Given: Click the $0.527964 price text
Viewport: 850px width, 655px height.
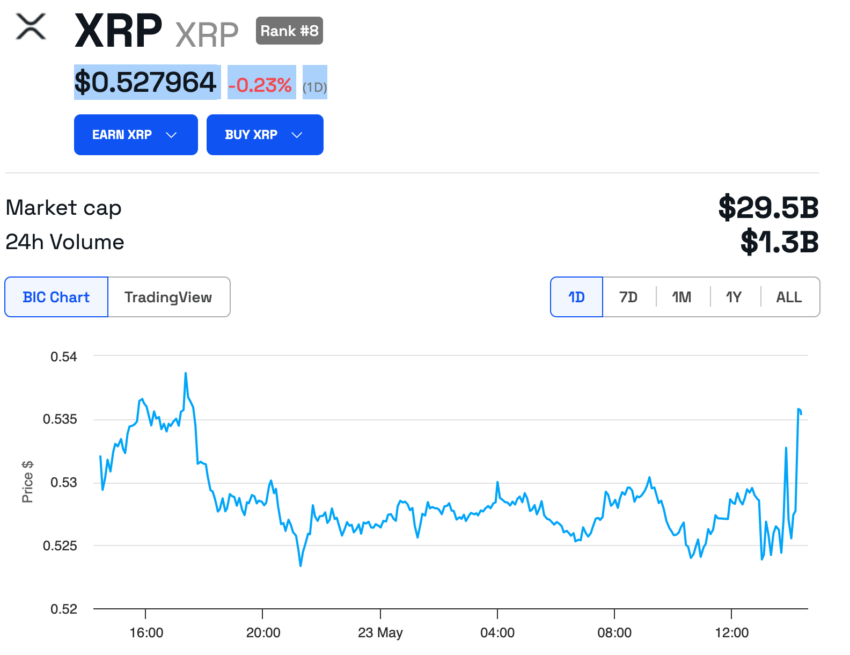Looking at the screenshot, I should (146, 83).
